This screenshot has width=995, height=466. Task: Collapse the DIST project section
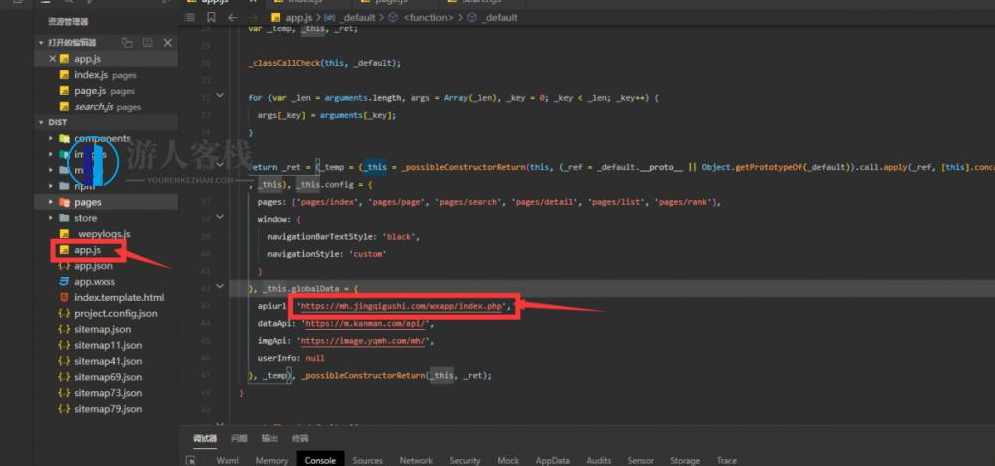coord(57,122)
